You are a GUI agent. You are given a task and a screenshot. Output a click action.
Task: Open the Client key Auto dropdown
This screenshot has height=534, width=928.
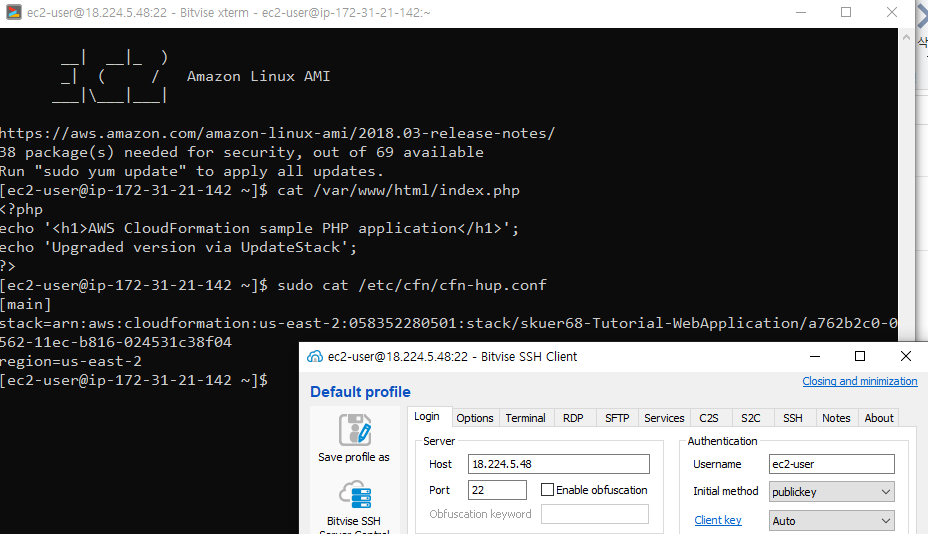coord(832,520)
